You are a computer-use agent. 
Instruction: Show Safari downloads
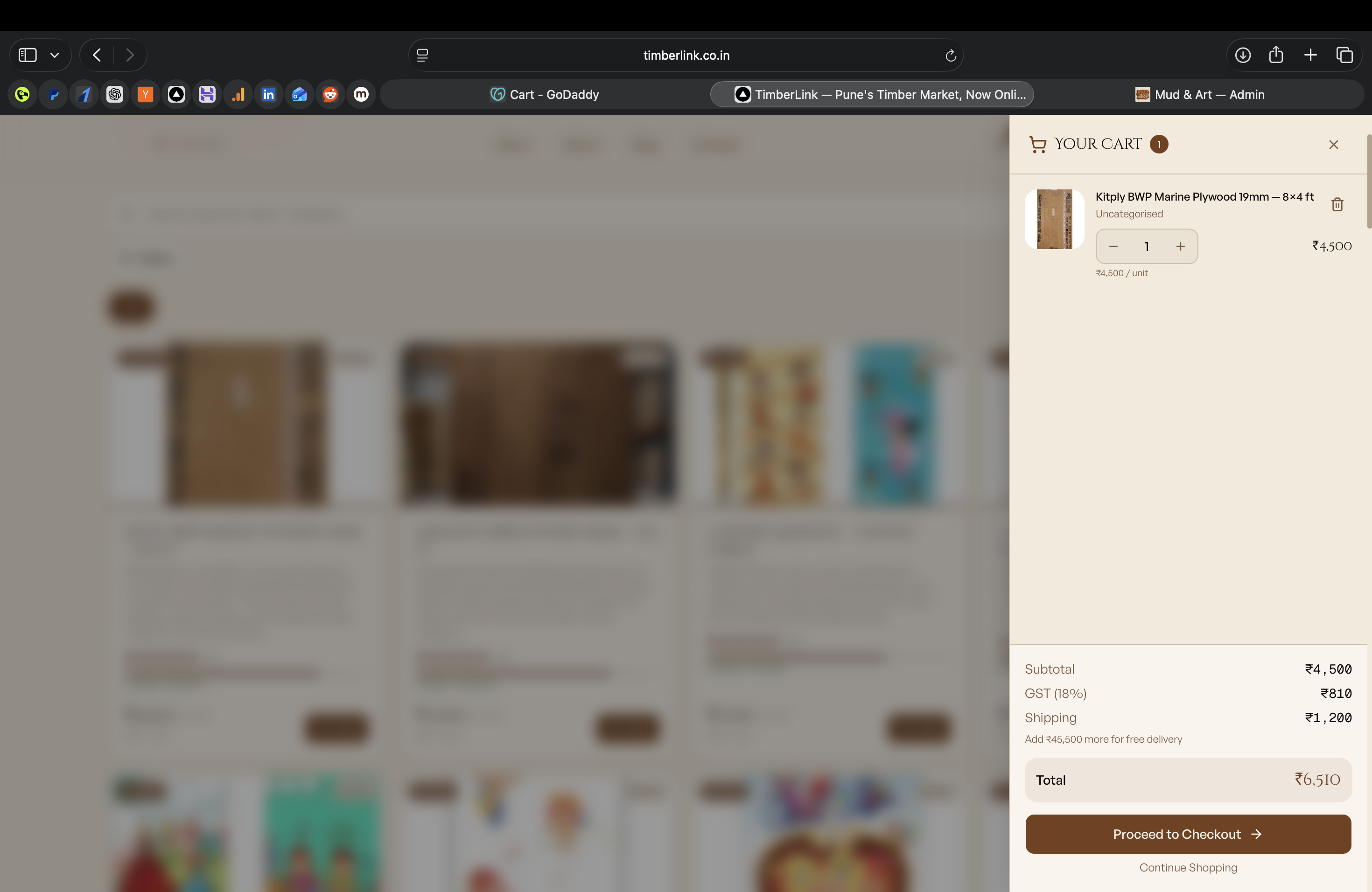1243,55
